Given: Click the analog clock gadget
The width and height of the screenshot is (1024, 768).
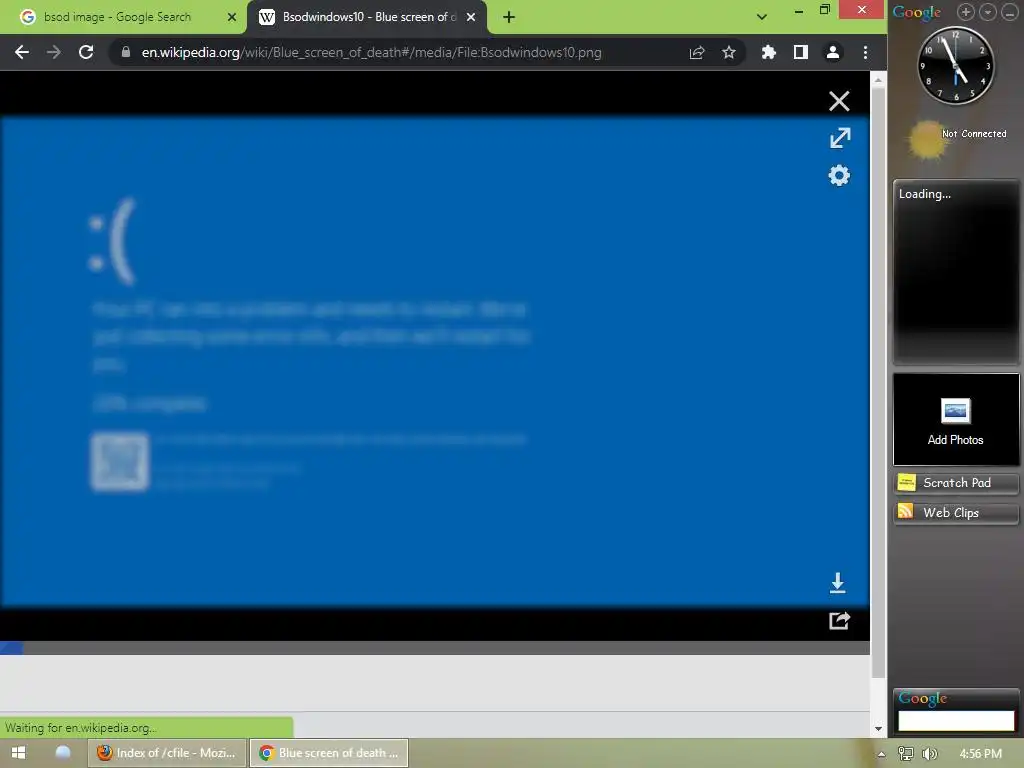Looking at the screenshot, I should click(x=956, y=65).
